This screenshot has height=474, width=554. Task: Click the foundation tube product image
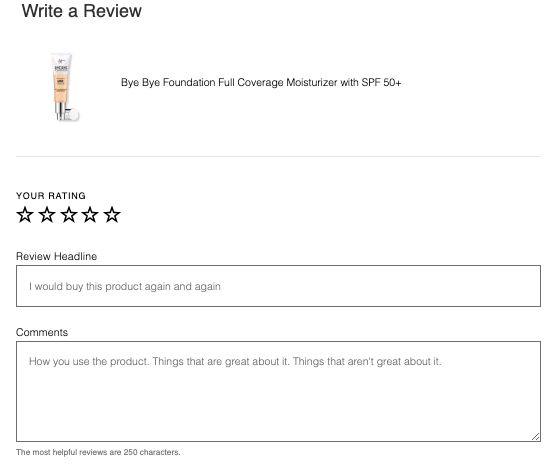point(65,87)
